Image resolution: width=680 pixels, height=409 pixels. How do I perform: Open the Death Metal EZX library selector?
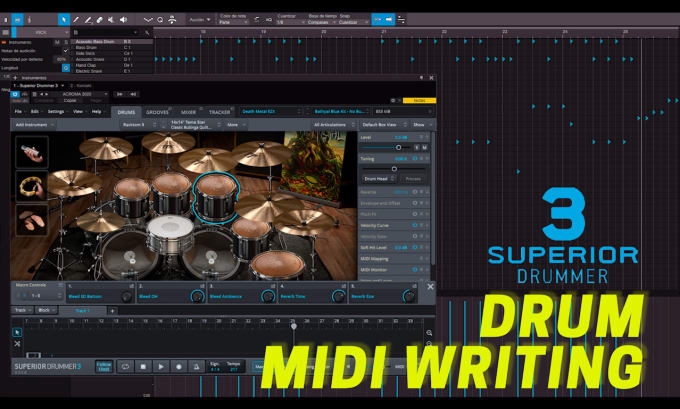point(271,111)
